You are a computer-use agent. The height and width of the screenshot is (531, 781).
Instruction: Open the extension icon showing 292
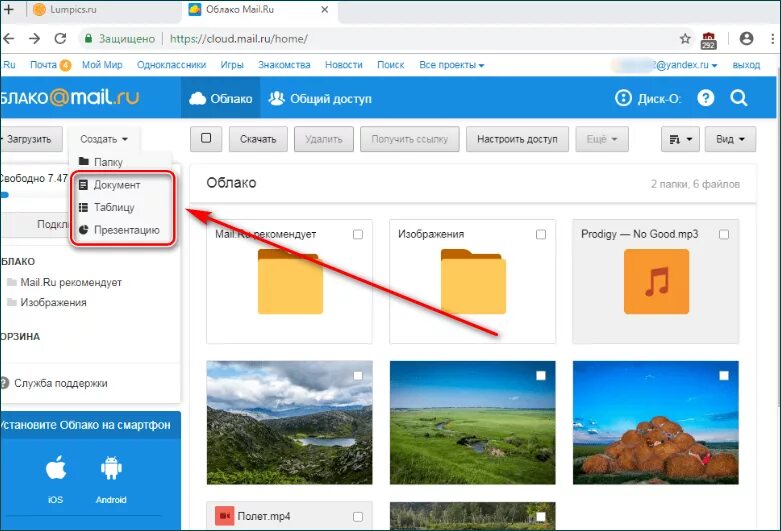pyautogui.click(x=708, y=40)
